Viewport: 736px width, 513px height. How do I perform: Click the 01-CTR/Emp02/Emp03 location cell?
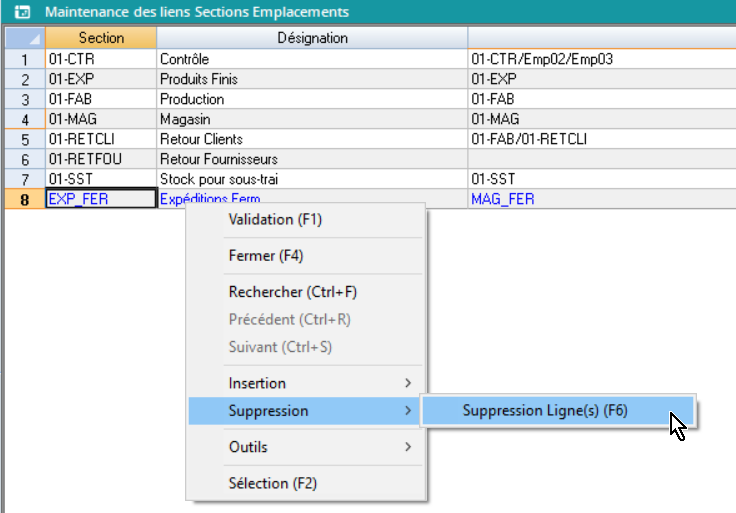click(x=600, y=59)
